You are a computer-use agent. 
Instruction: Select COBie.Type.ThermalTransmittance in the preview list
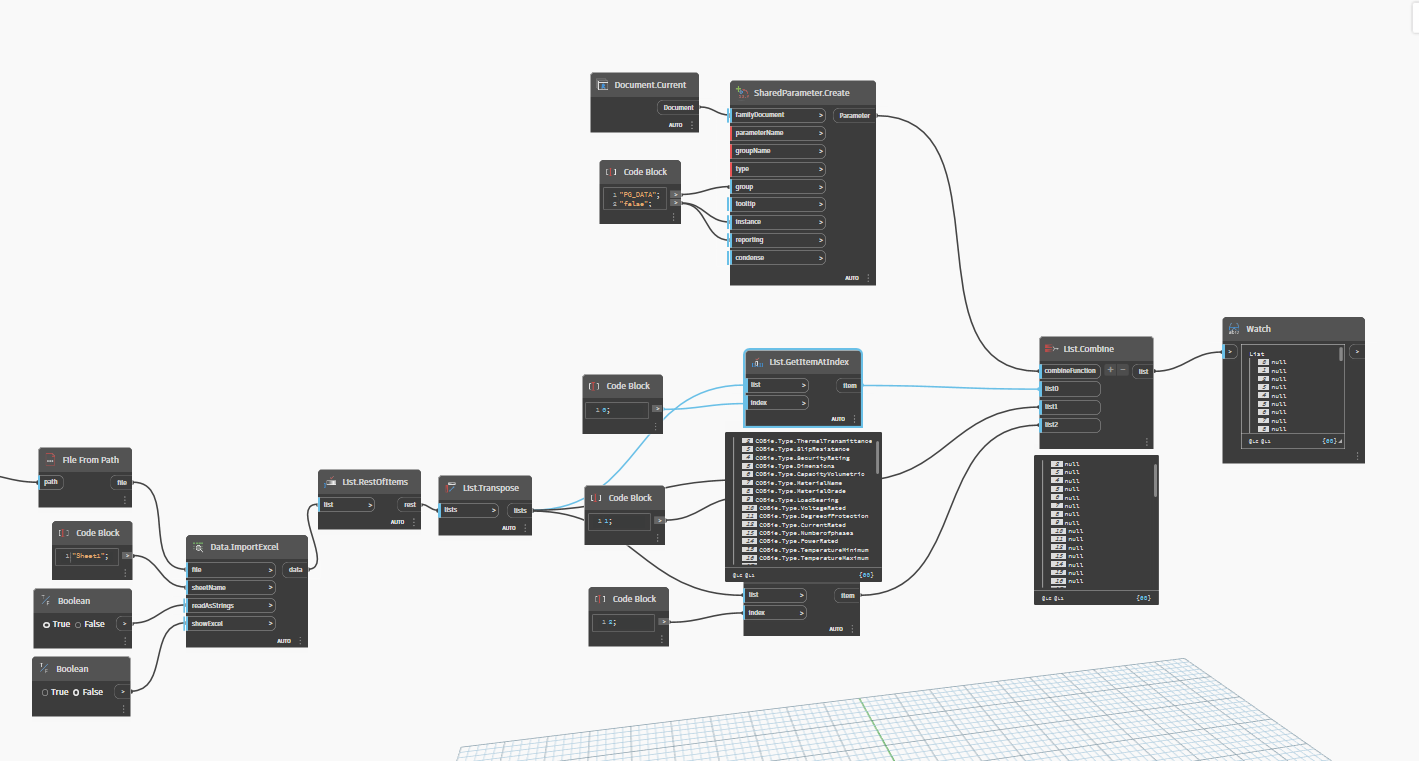(x=814, y=441)
